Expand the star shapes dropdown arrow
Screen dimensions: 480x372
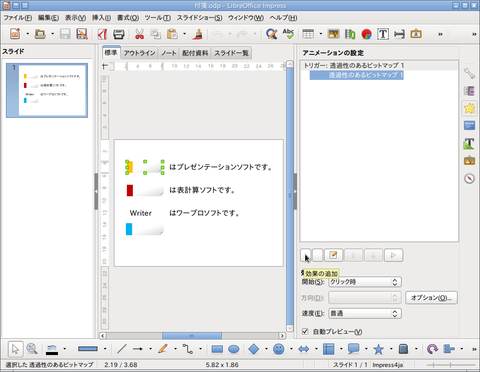[391, 349]
